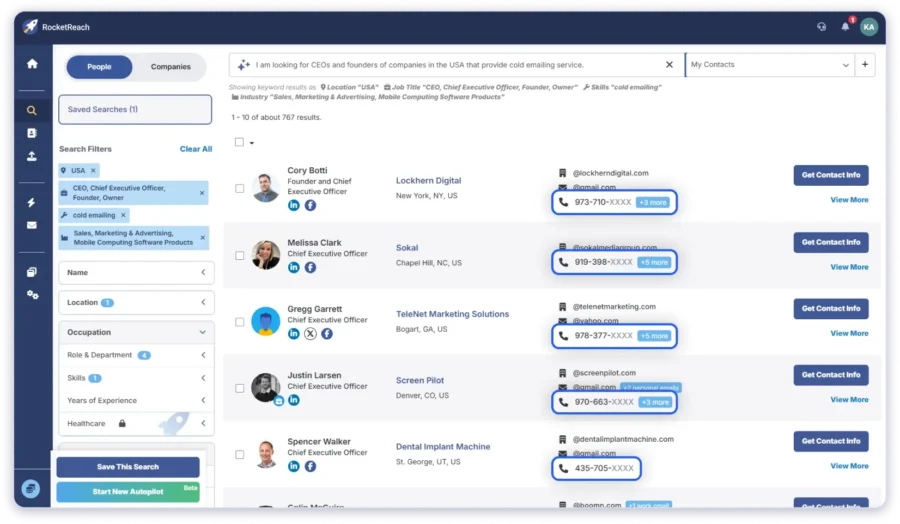Open Melissa Clark's Facebook icon
900x524 pixels.
[310, 267]
